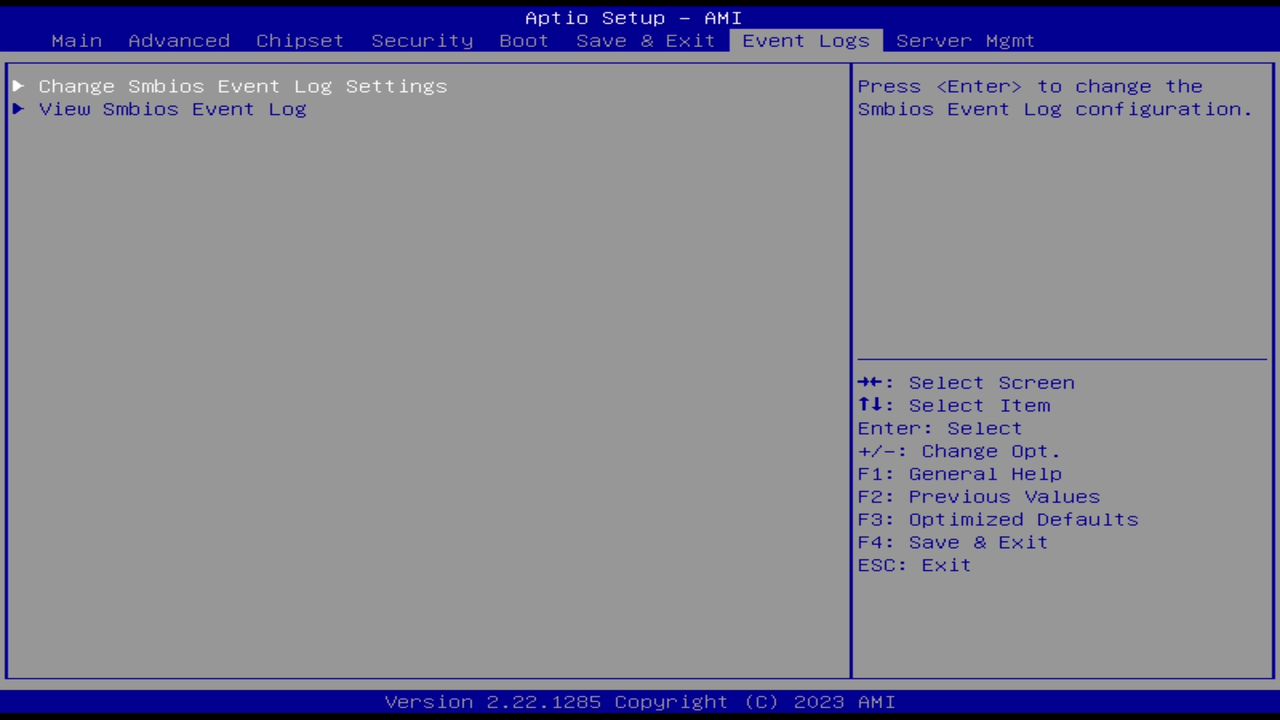Select the Security tab
This screenshot has width=1280, height=720.
pyautogui.click(x=422, y=41)
